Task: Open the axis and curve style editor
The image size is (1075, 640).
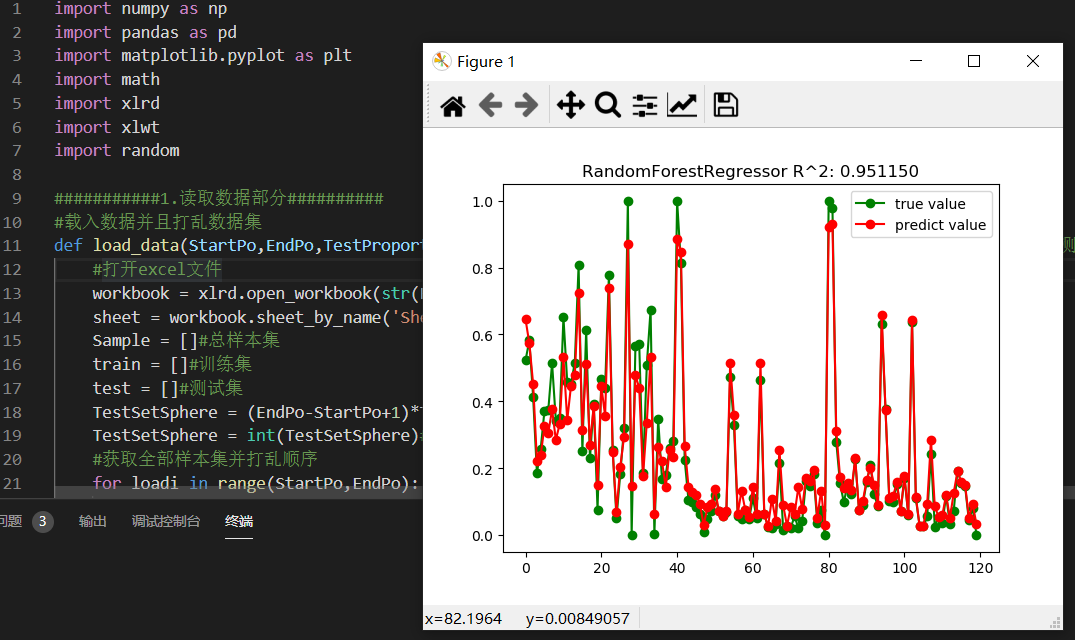Action: tap(682, 104)
